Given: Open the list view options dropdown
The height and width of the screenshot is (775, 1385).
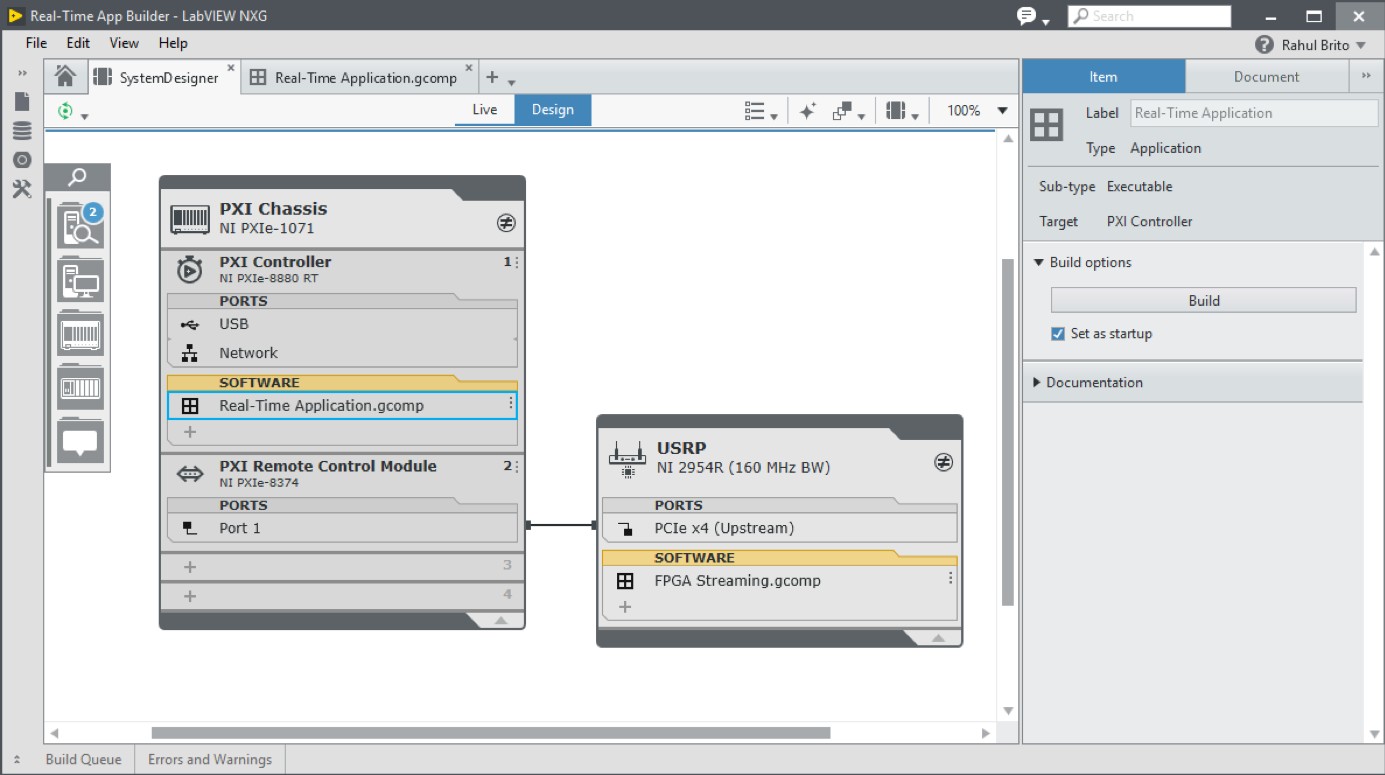Looking at the screenshot, I should click(761, 111).
